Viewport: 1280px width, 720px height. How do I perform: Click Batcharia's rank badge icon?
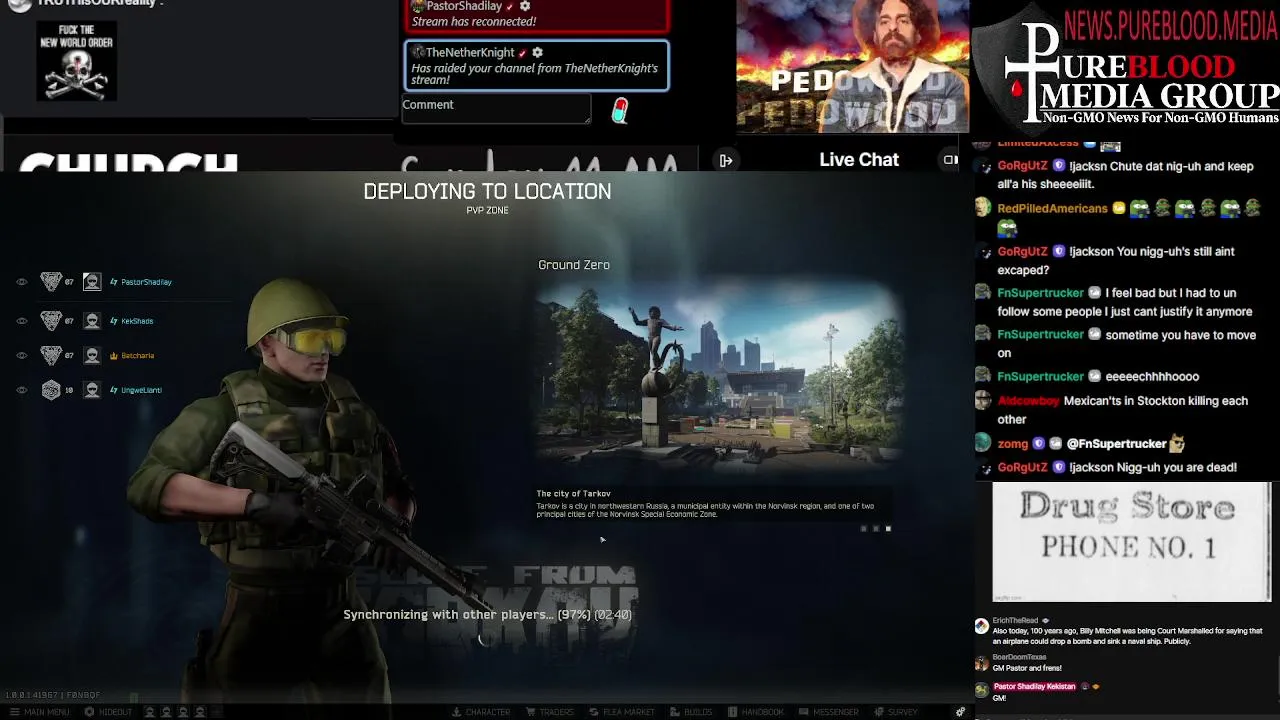51,355
